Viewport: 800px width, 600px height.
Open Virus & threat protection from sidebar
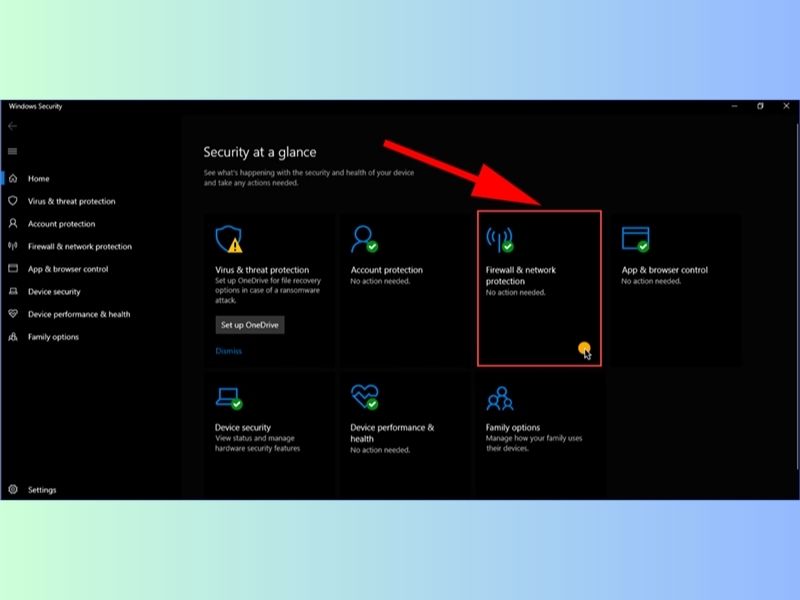pyautogui.click(x=71, y=201)
